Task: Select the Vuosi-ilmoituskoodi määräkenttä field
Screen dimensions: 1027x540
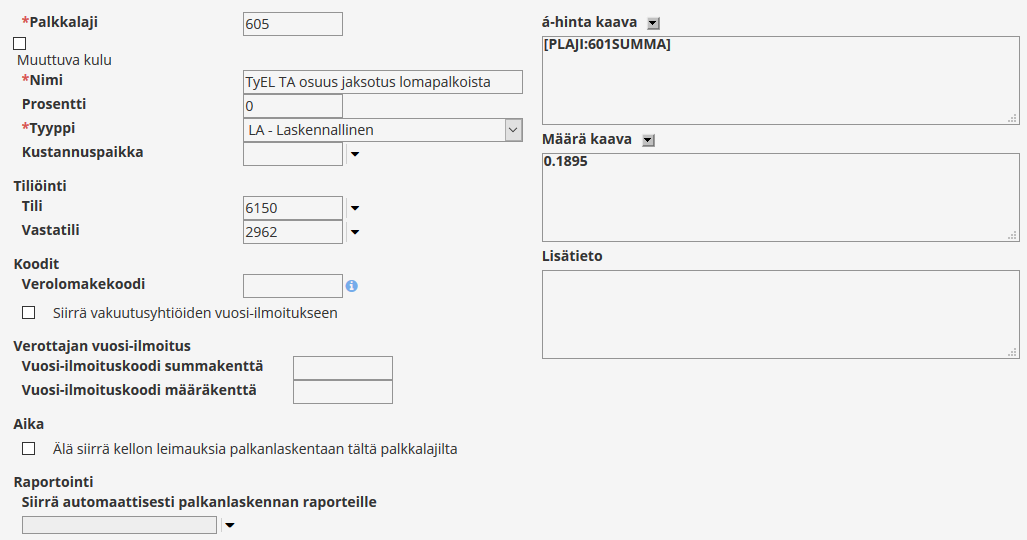Action: 342,392
